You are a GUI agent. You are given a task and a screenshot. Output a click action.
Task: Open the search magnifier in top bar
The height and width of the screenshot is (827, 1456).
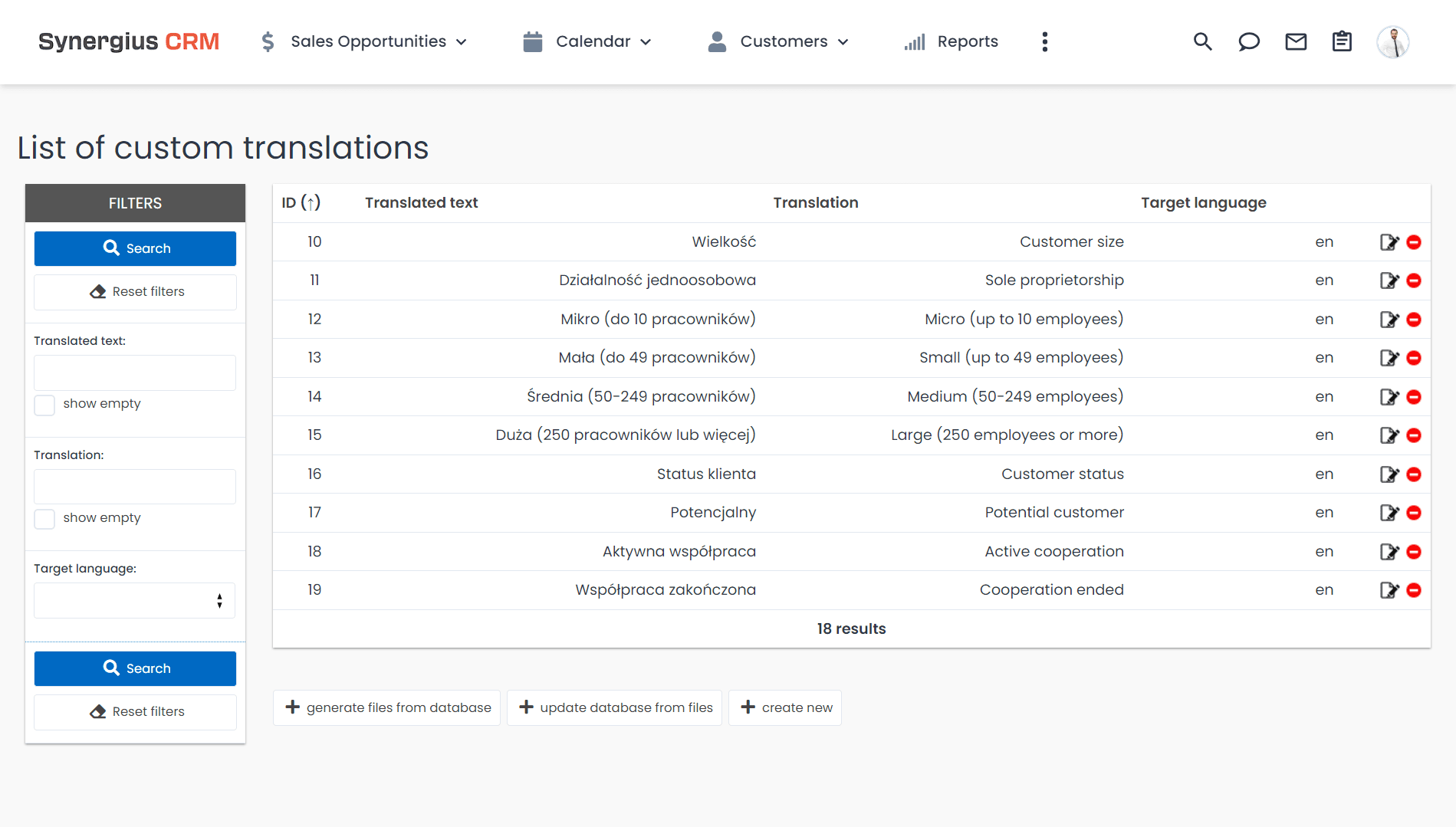point(1202,41)
